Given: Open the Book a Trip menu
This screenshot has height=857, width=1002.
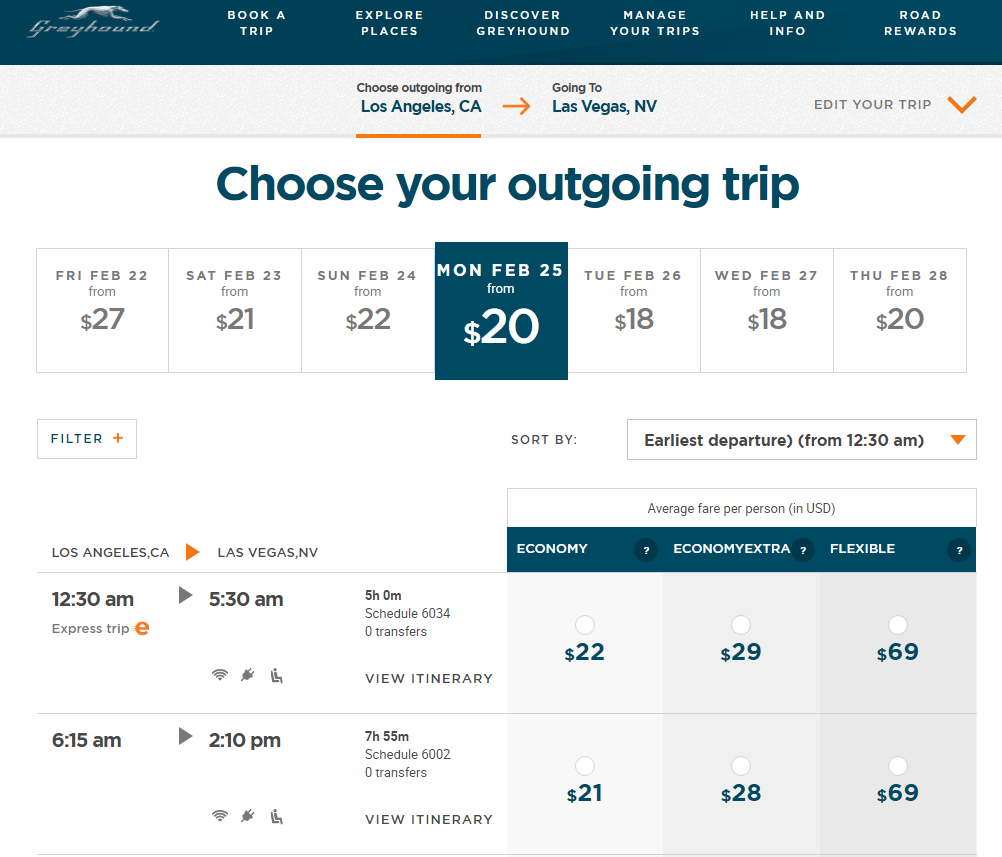Looking at the screenshot, I should [256, 23].
